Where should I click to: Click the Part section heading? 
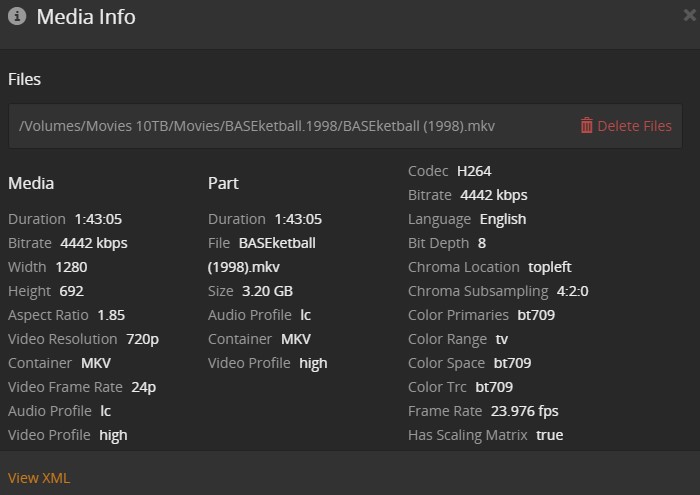pos(223,183)
